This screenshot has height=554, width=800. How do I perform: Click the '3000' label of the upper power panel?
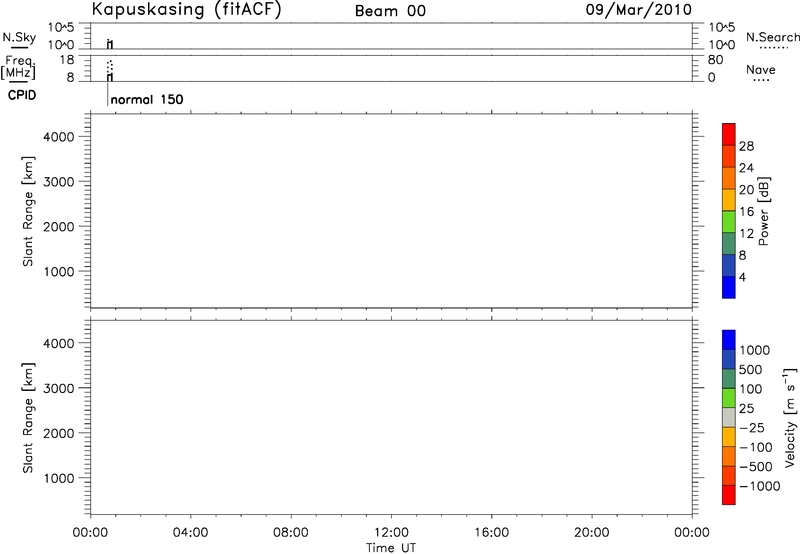[x=59, y=182]
